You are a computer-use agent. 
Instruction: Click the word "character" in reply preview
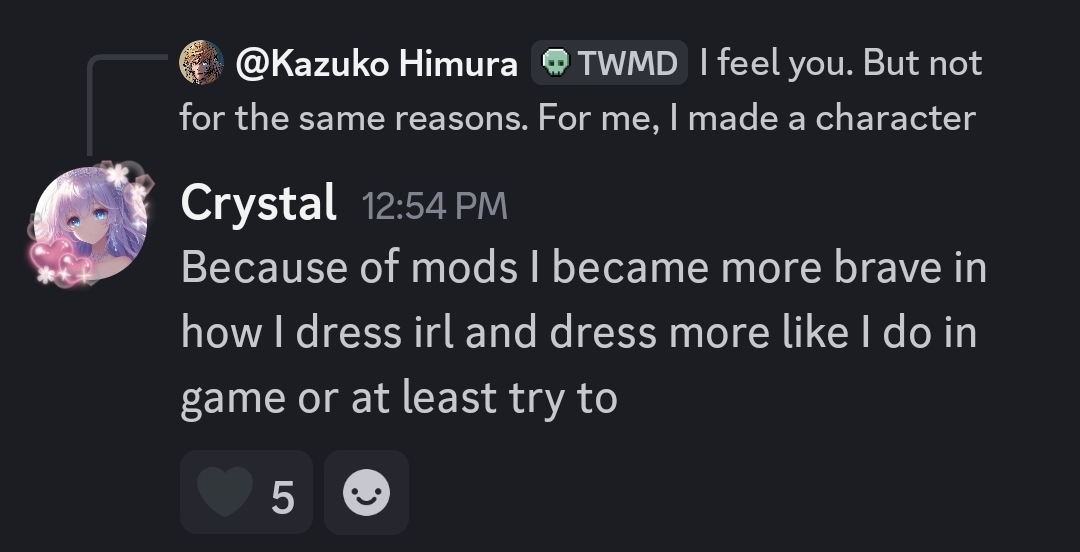tap(895, 118)
